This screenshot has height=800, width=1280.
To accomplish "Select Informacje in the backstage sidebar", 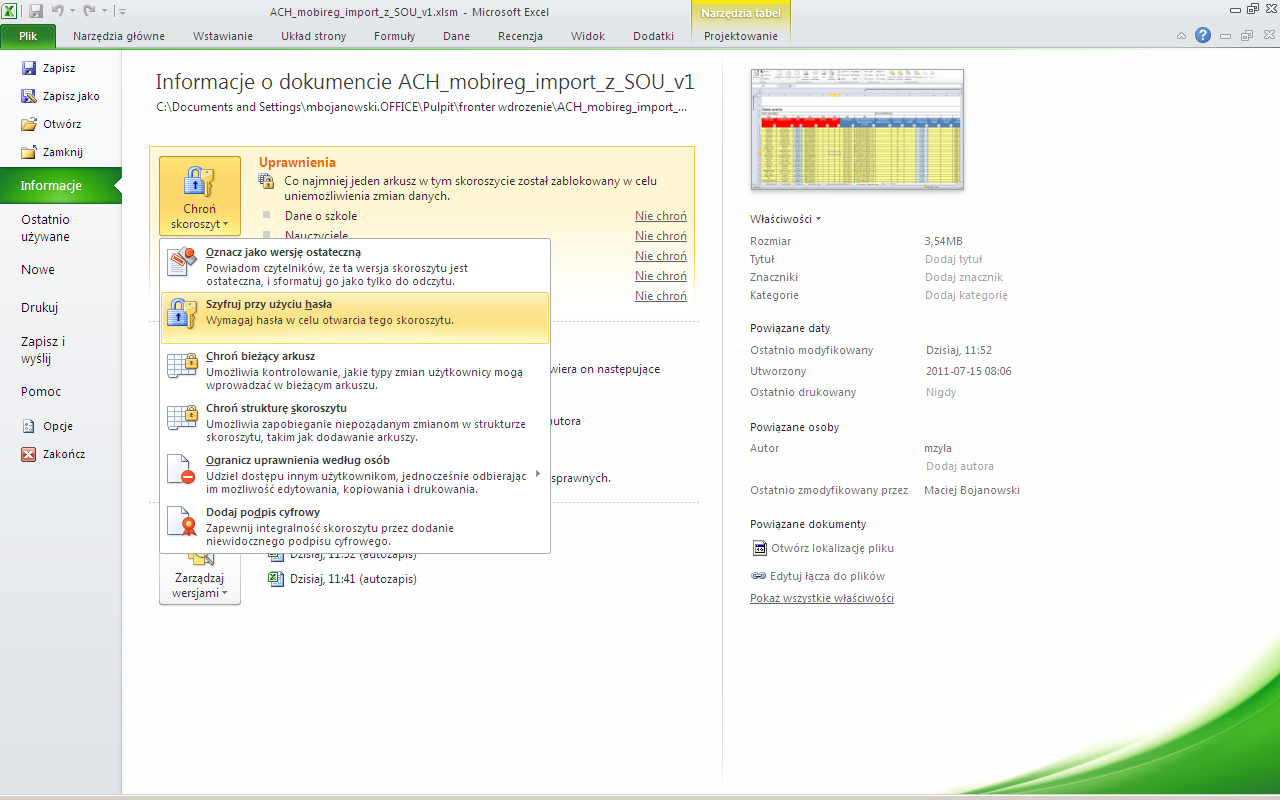I will click(x=61, y=185).
